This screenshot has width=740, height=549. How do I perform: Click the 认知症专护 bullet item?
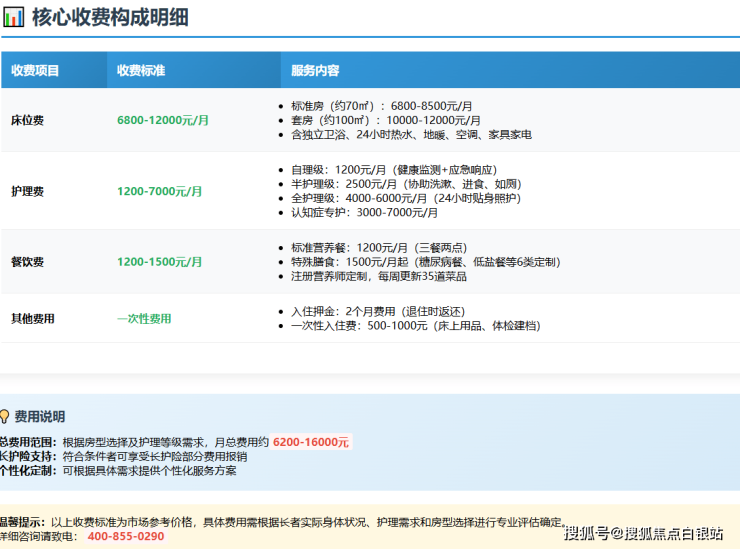(364, 212)
